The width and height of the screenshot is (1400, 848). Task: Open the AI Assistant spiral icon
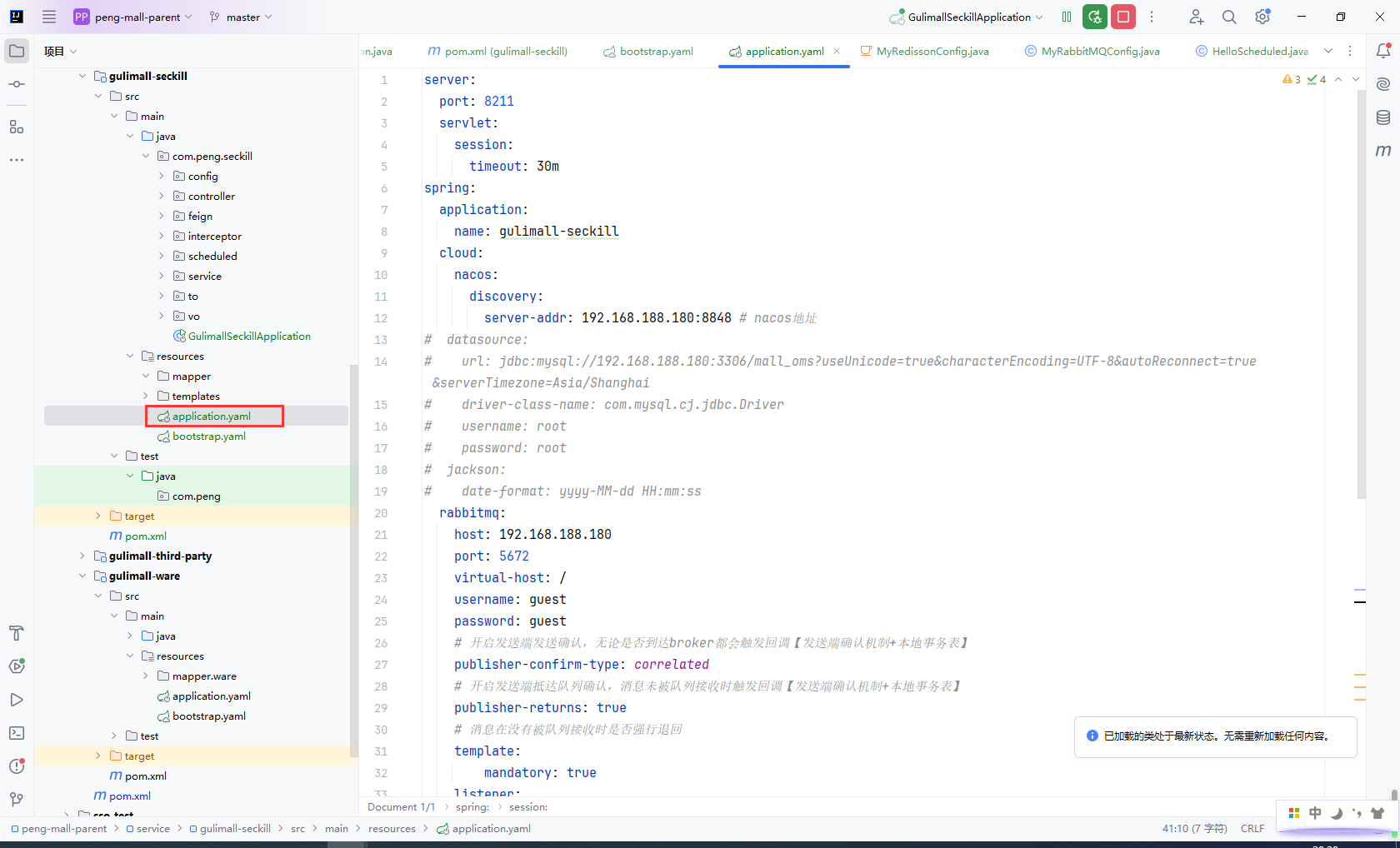(1383, 84)
